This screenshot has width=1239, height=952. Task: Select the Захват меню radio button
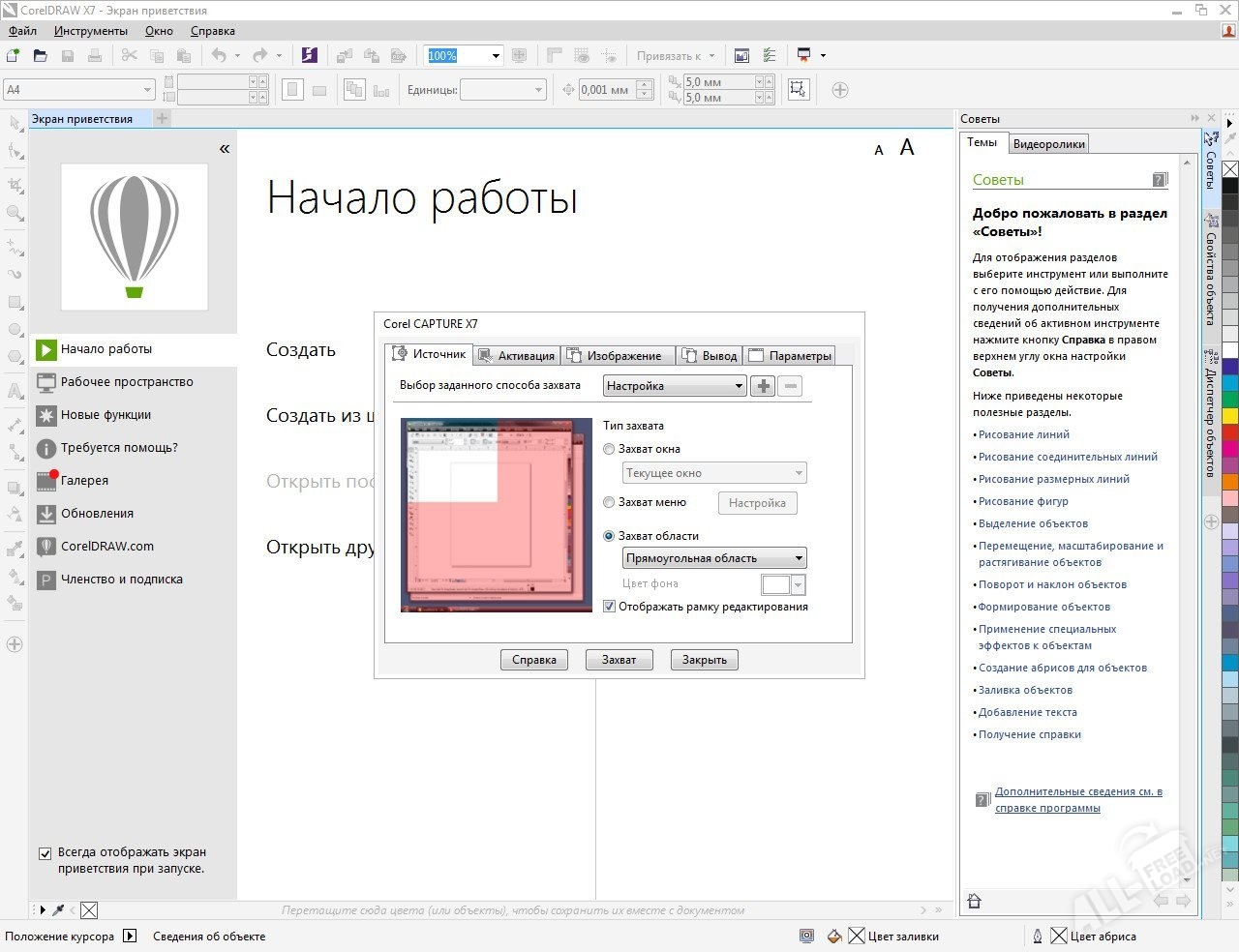609,502
